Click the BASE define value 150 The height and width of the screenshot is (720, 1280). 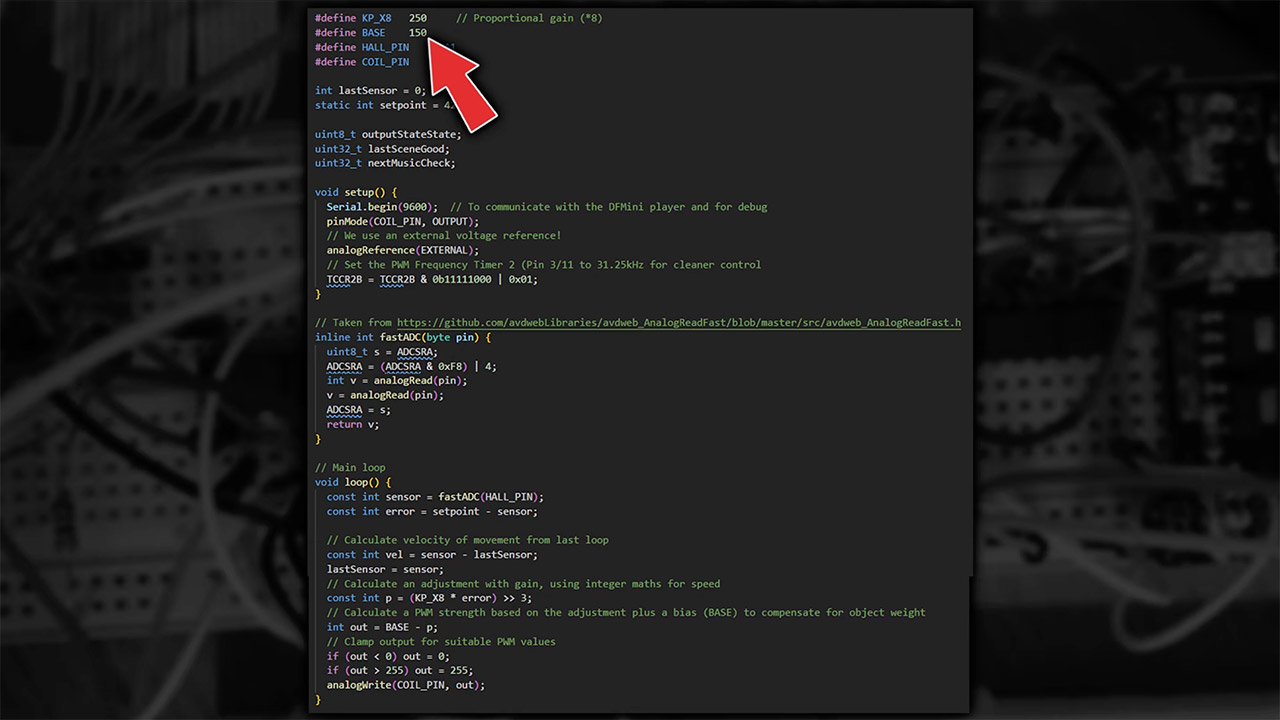click(x=417, y=33)
